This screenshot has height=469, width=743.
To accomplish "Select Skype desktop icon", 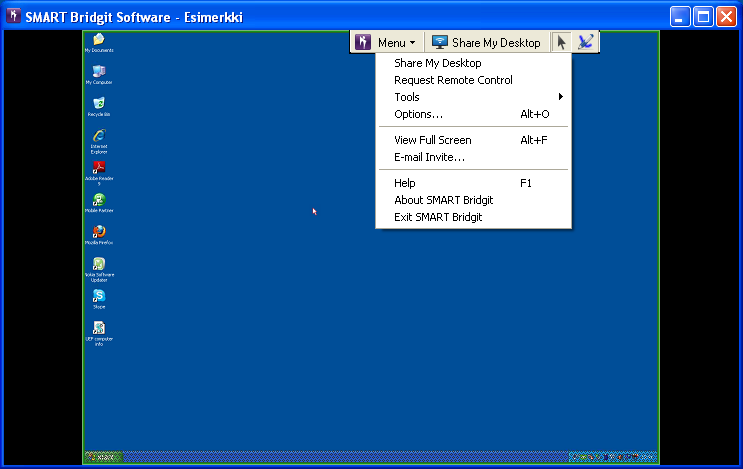I will tap(99, 299).
